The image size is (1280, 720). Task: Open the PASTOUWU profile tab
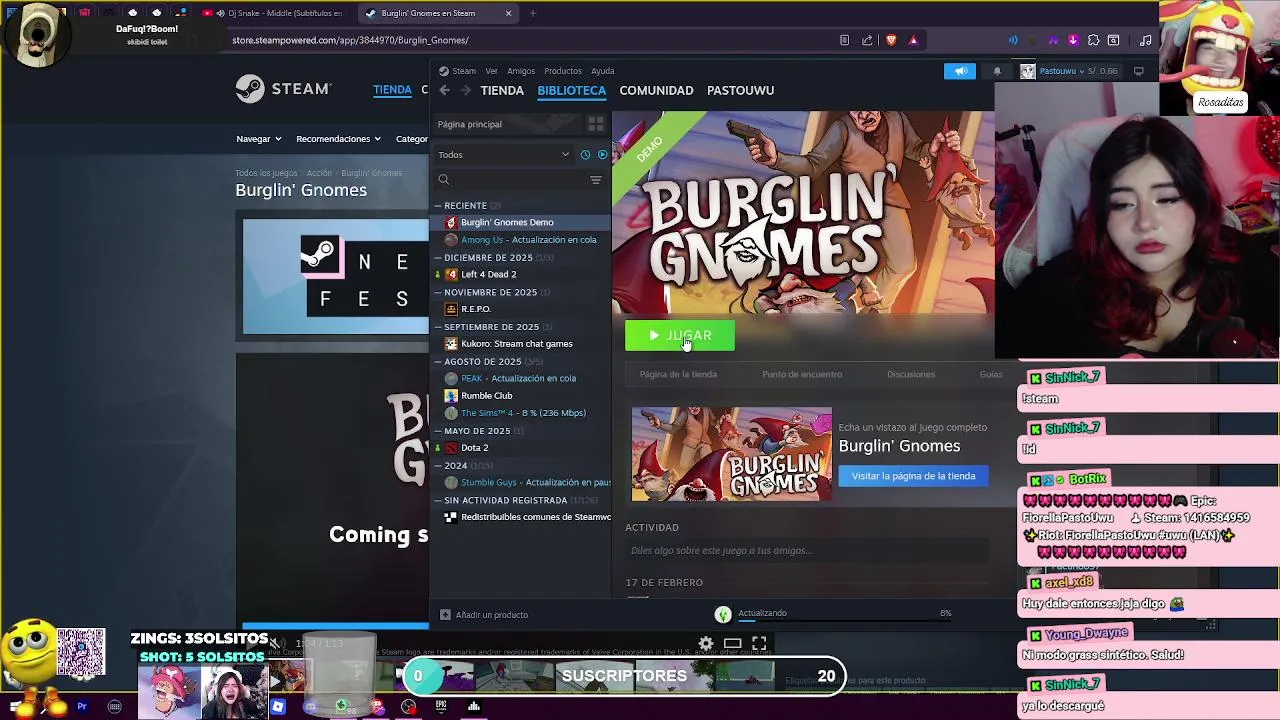point(740,90)
